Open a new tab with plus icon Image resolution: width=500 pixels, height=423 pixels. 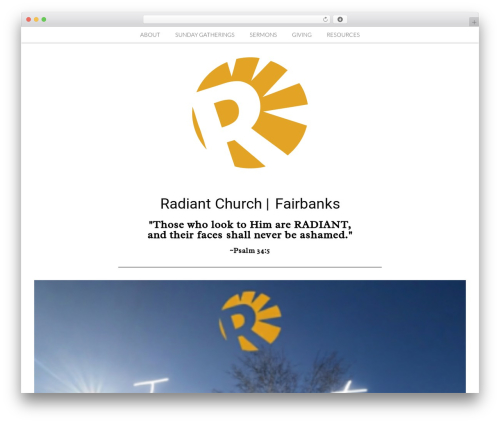(x=474, y=22)
